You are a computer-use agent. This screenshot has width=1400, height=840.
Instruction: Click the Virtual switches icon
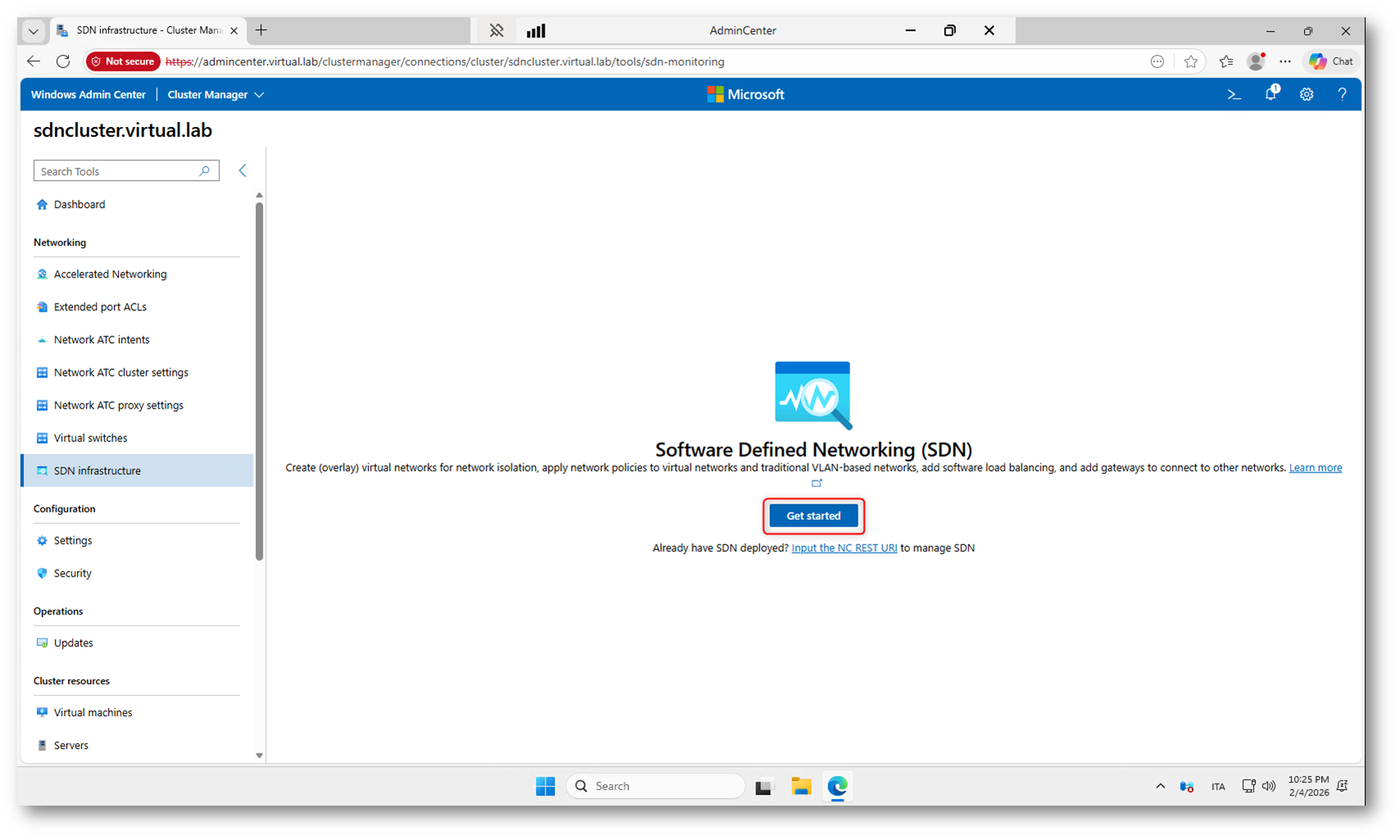42,438
